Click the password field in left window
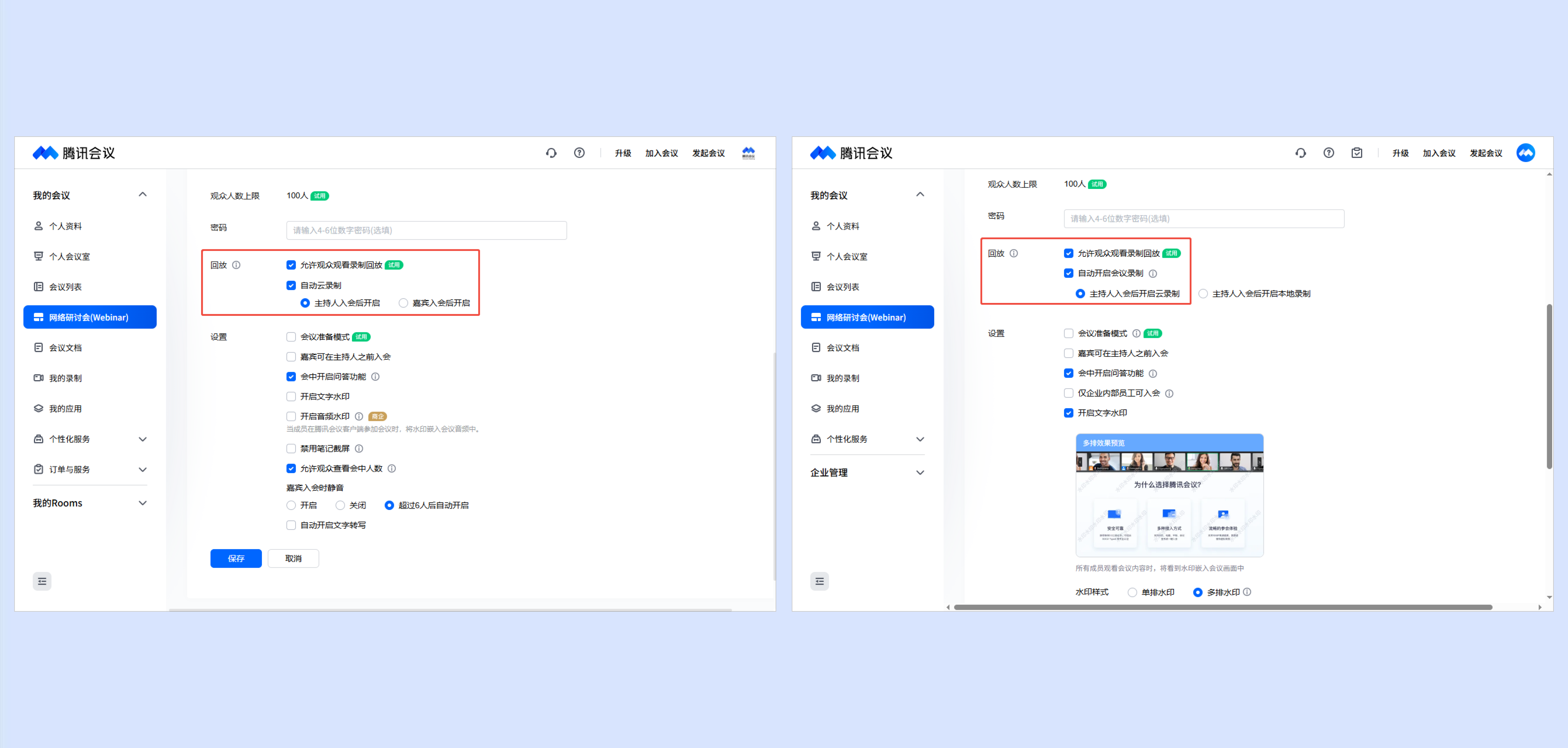 point(426,230)
